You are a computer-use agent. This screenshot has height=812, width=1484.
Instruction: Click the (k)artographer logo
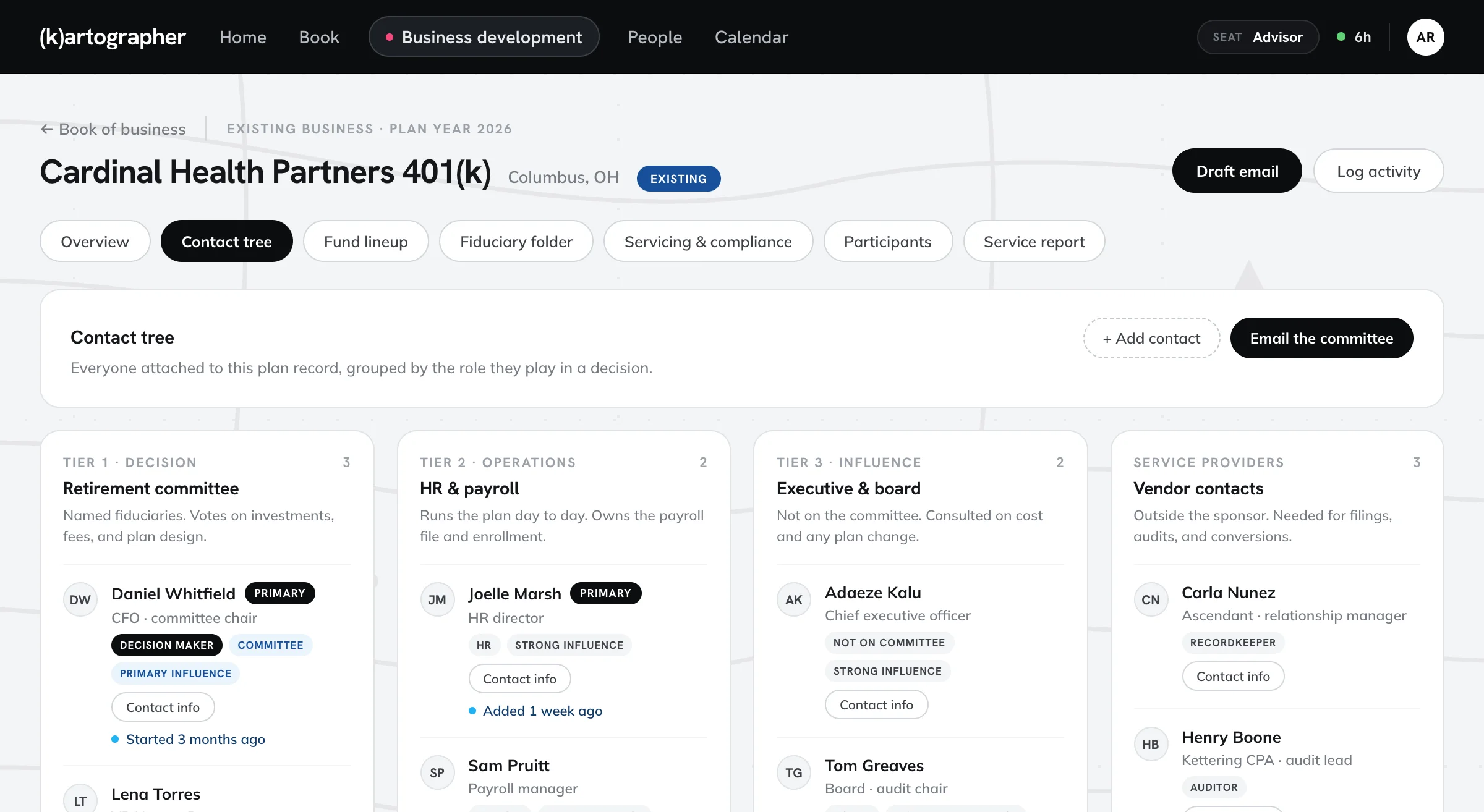(113, 37)
